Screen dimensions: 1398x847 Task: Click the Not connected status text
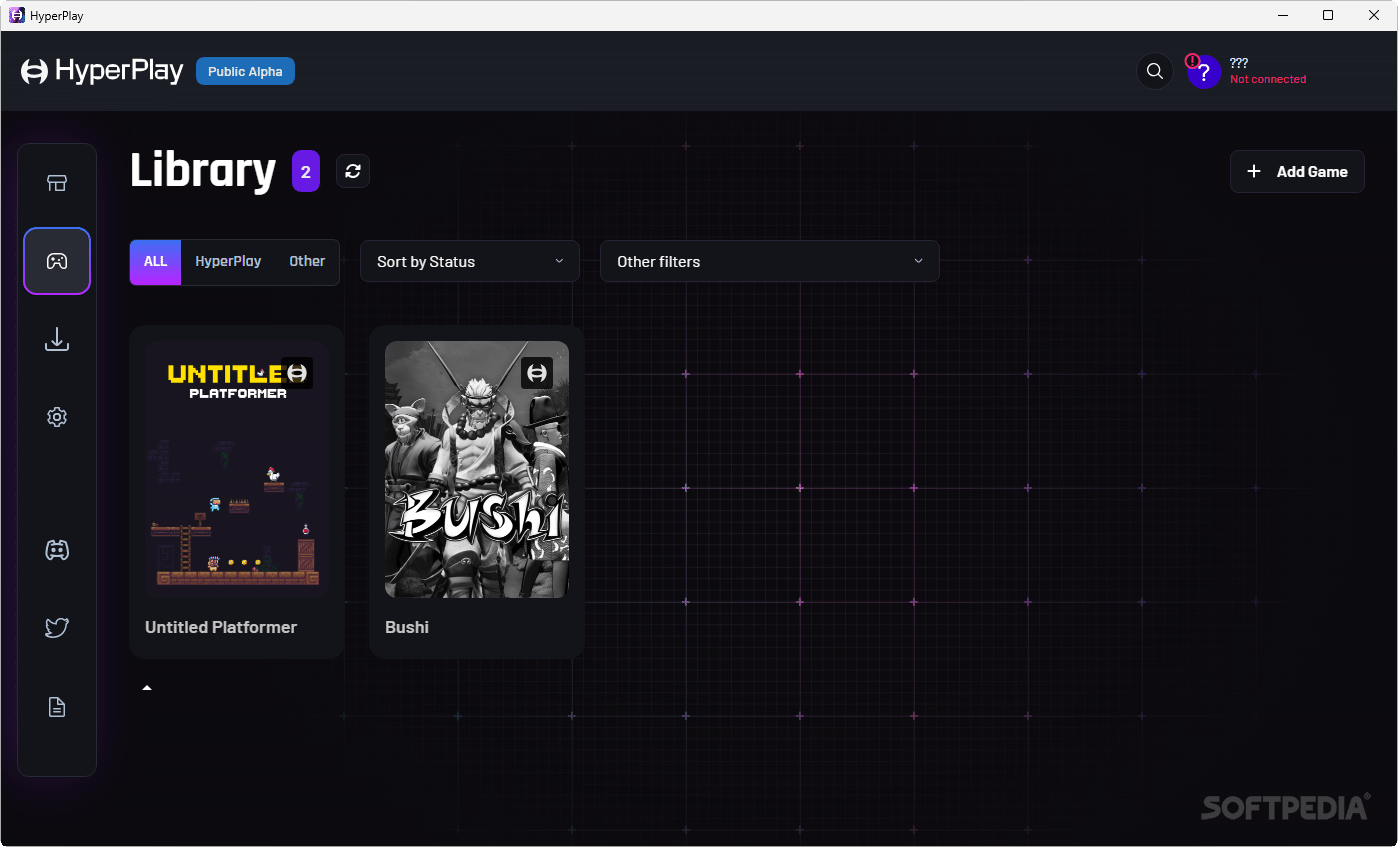pyautogui.click(x=1268, y=79)
